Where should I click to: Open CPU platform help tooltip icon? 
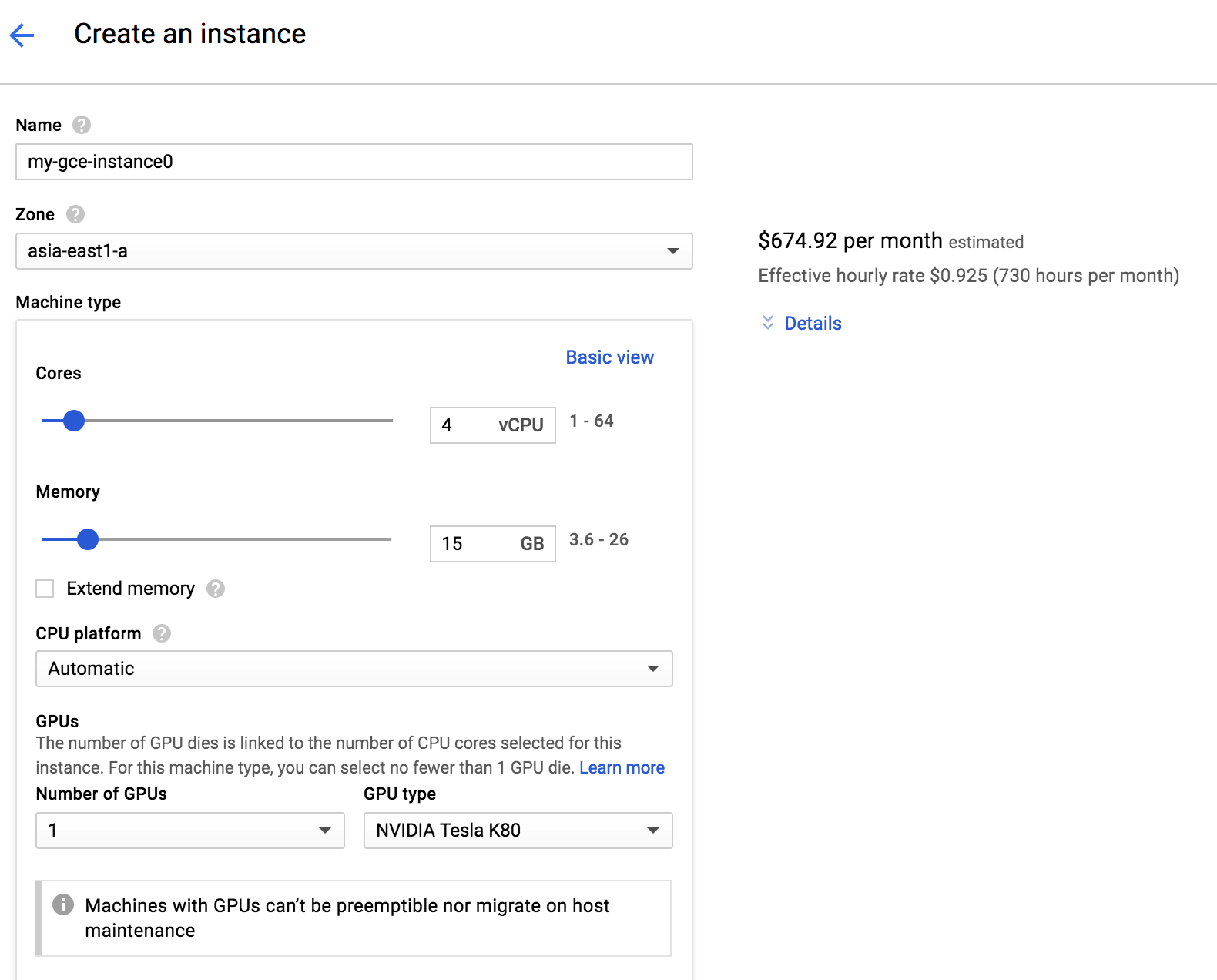(162, 633)
